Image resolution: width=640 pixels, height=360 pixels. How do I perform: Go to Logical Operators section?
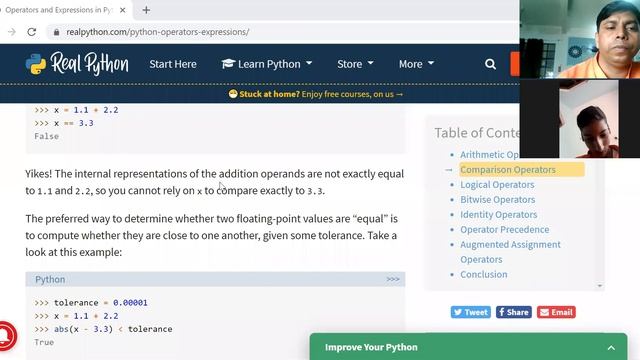pyautogui.click(x=497, y=184)
